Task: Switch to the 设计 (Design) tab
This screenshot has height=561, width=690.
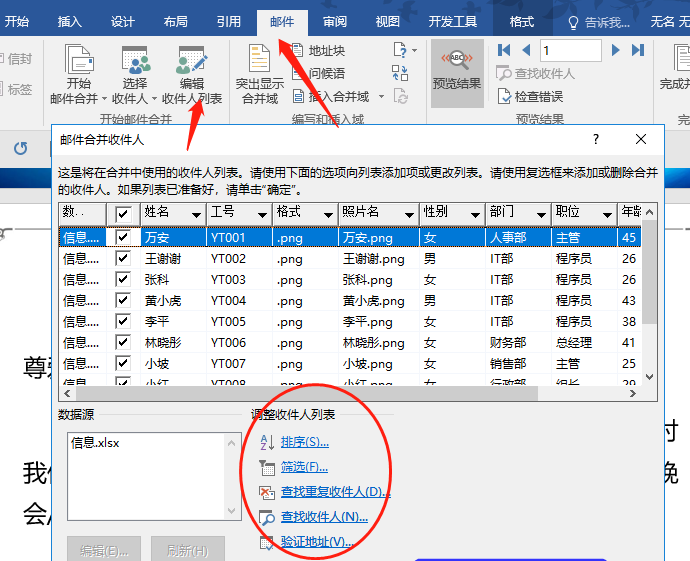Action: [x=122, y=22]
